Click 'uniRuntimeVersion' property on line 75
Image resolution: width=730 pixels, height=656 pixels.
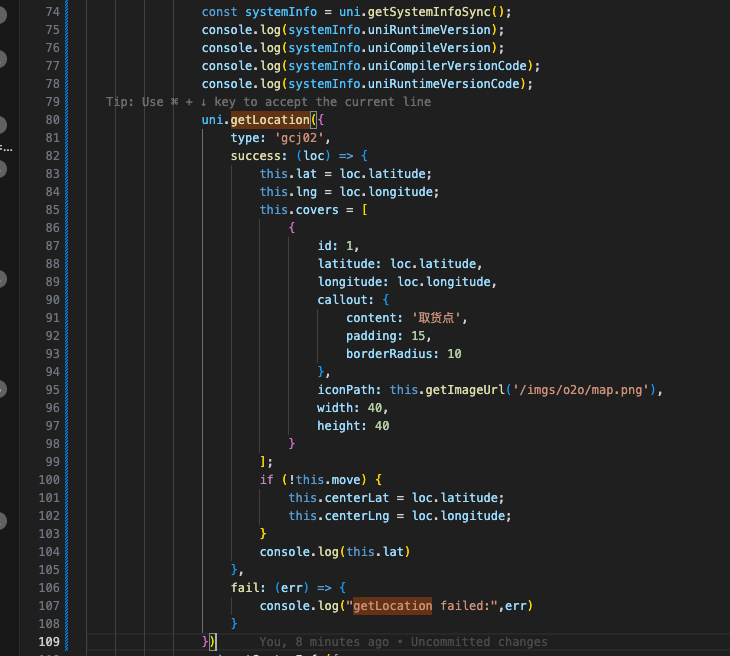[429, 30]
